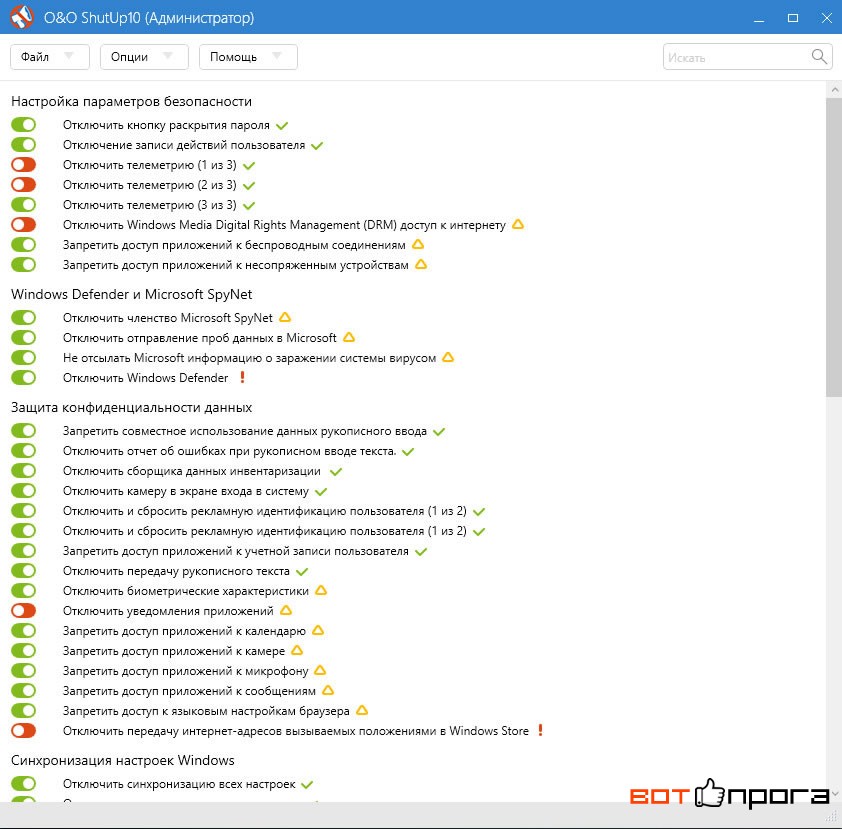
Task: Toggle the "Отключить сборщика данных инвентаризации" switch
Action: click(23, 471)
